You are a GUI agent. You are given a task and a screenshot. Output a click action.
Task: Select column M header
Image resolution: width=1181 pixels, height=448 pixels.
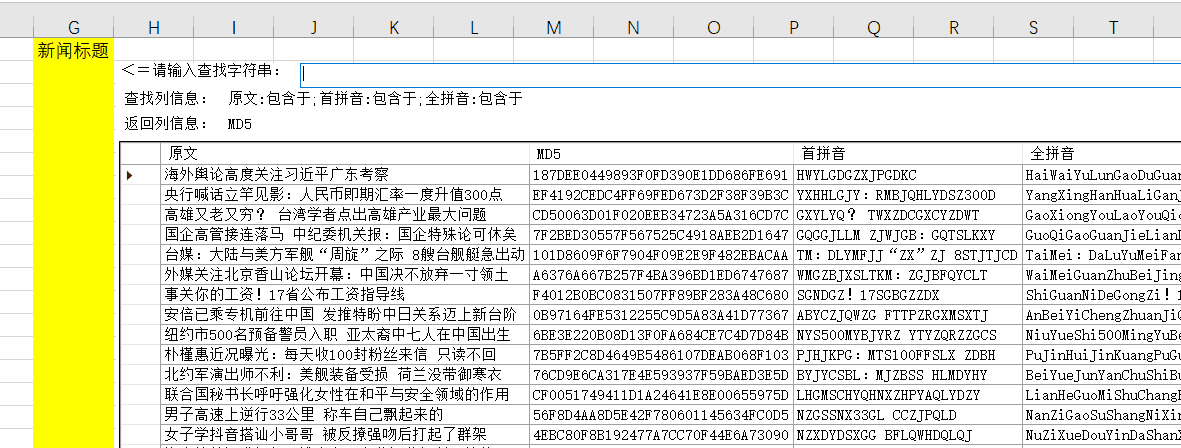[x=554, y=28]
